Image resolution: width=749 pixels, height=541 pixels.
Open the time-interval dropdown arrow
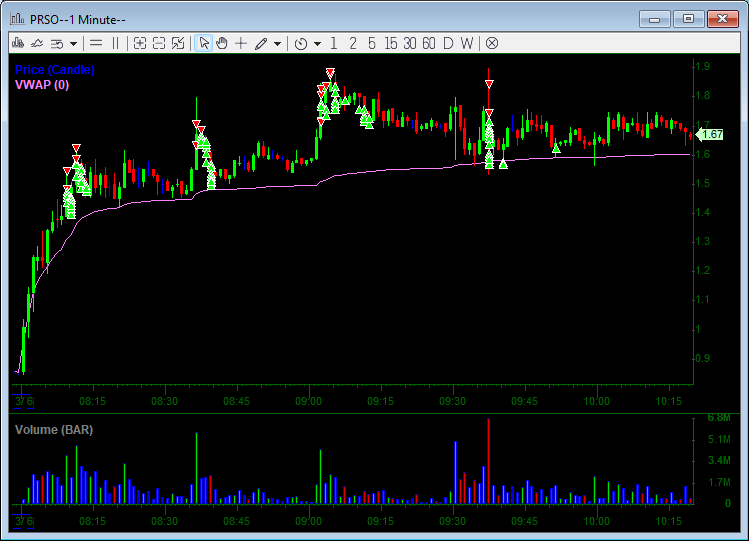(x=318, y=44)
